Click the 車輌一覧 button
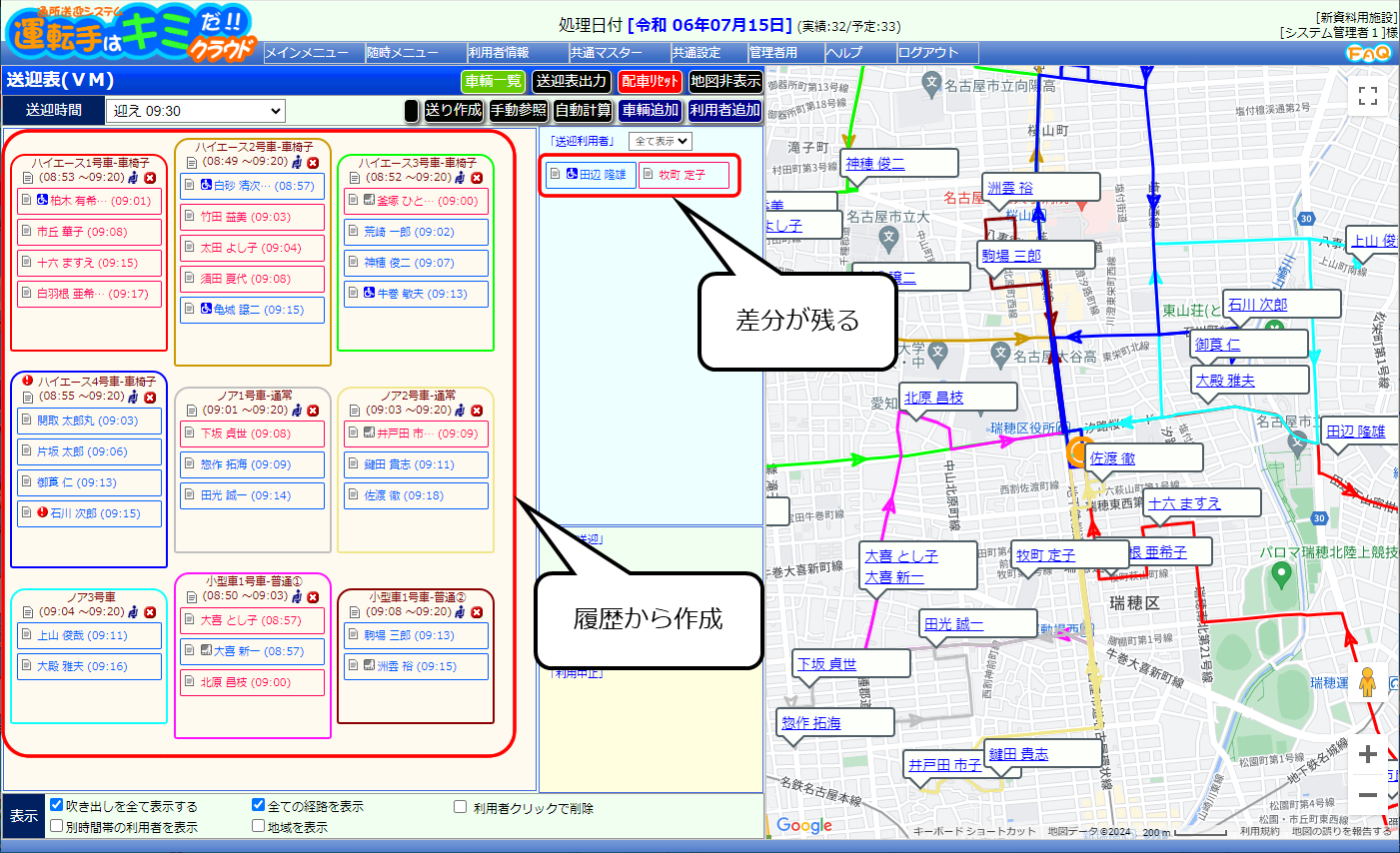The height and width of the screenshot is (853, 1400). [493, 81]
